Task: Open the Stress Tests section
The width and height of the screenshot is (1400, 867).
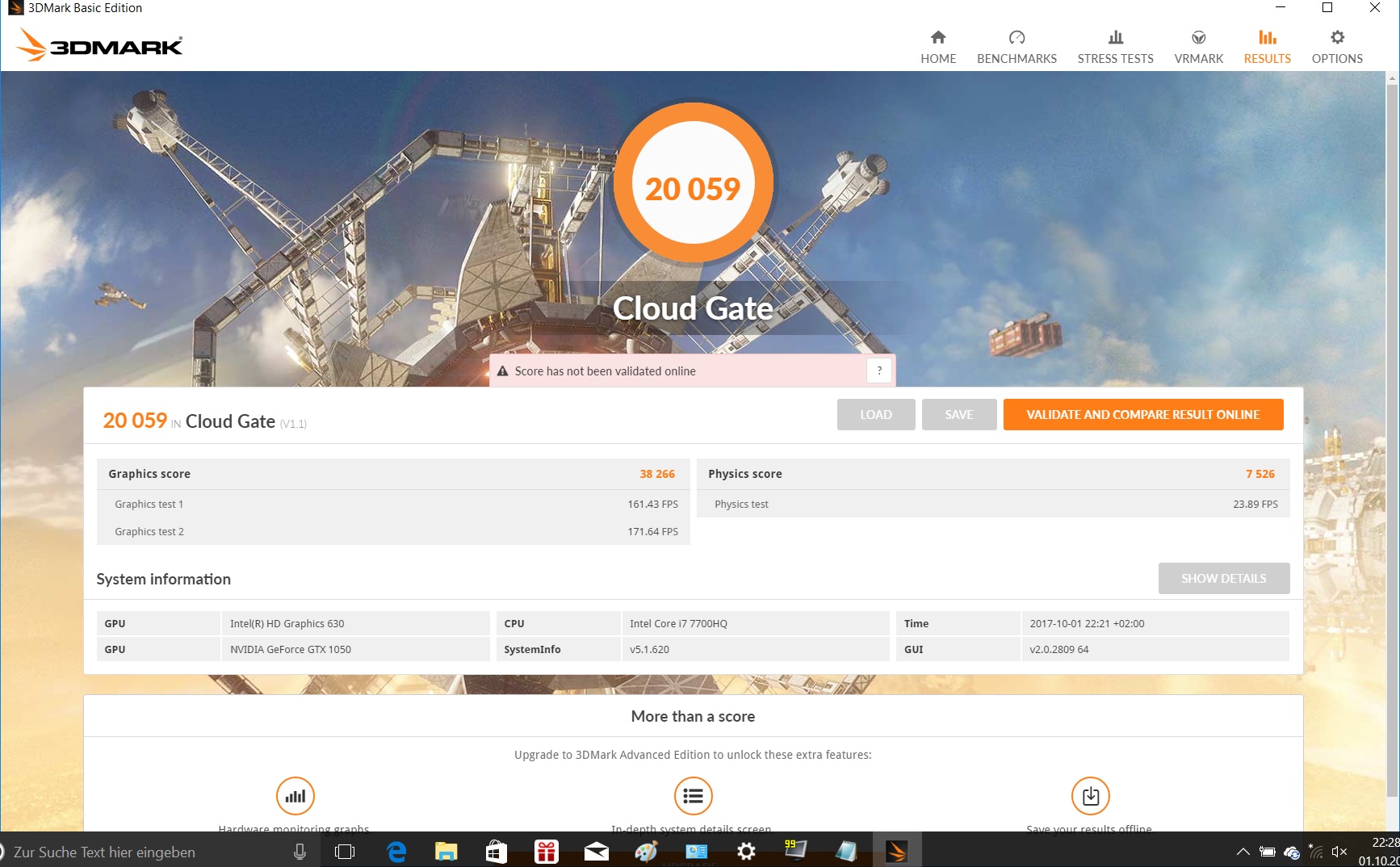Action: coord(1115,47)
